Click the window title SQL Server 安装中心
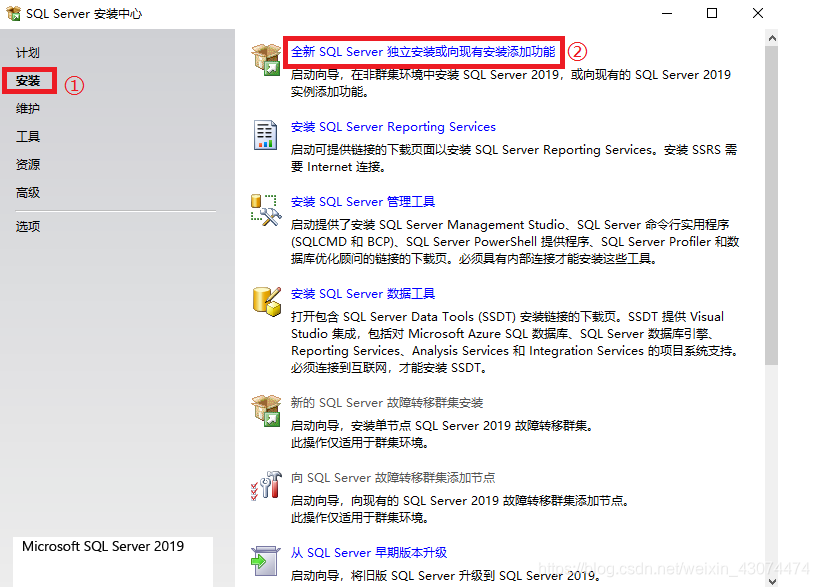Screen dimensions: 819x587 (84, 14)
